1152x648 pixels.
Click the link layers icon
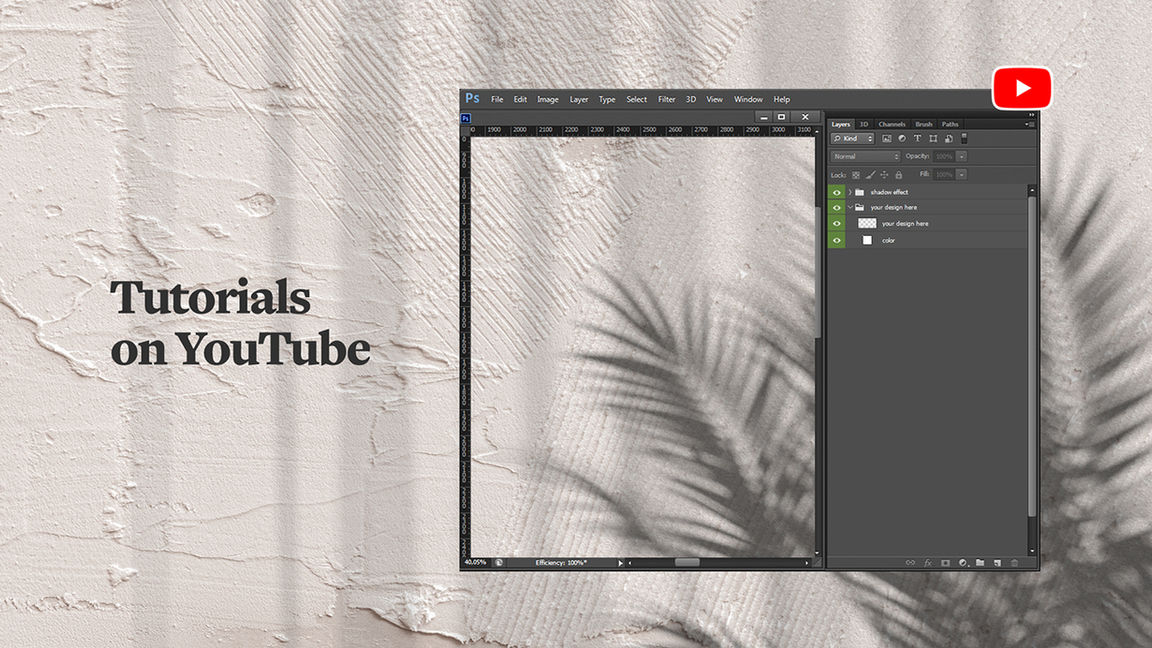[910, 563]
